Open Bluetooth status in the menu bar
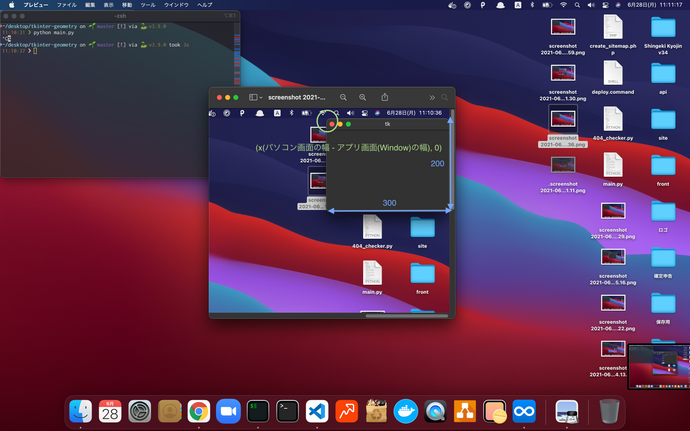This screenshot has width=690, height=431. (x=532, y=5)
